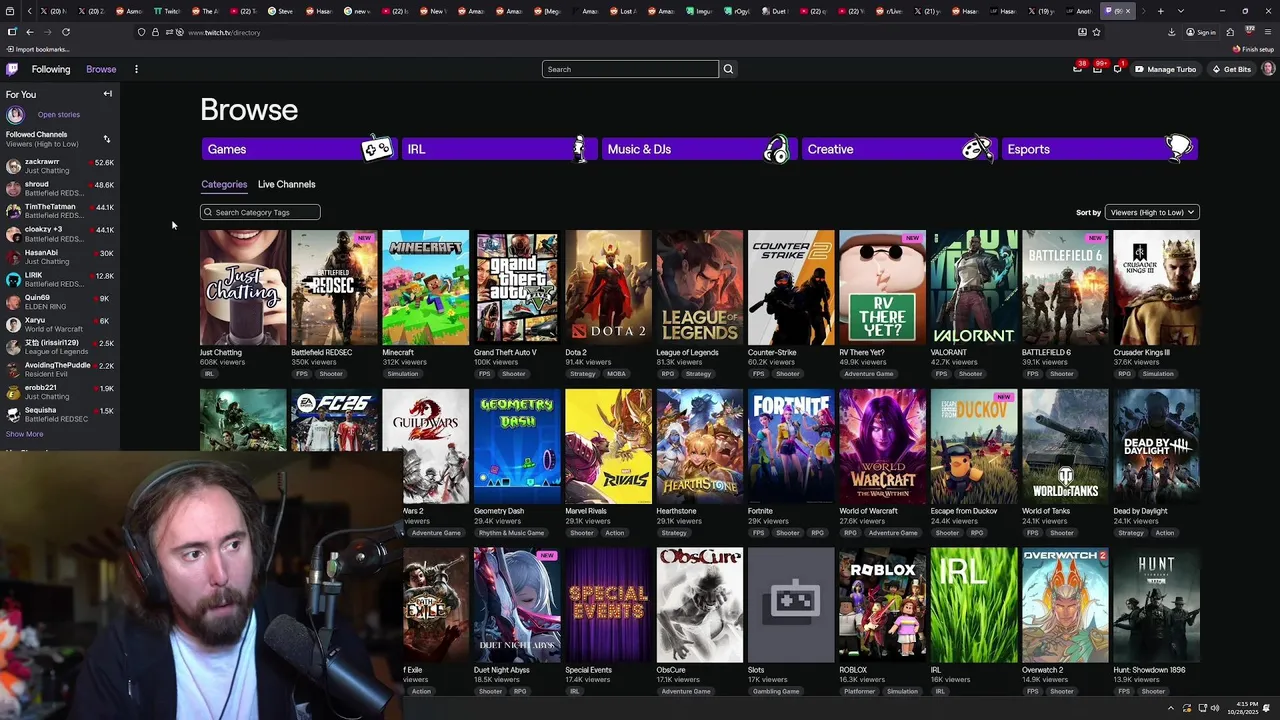Open the Minecraft category thumbnail

pos(425,288)
